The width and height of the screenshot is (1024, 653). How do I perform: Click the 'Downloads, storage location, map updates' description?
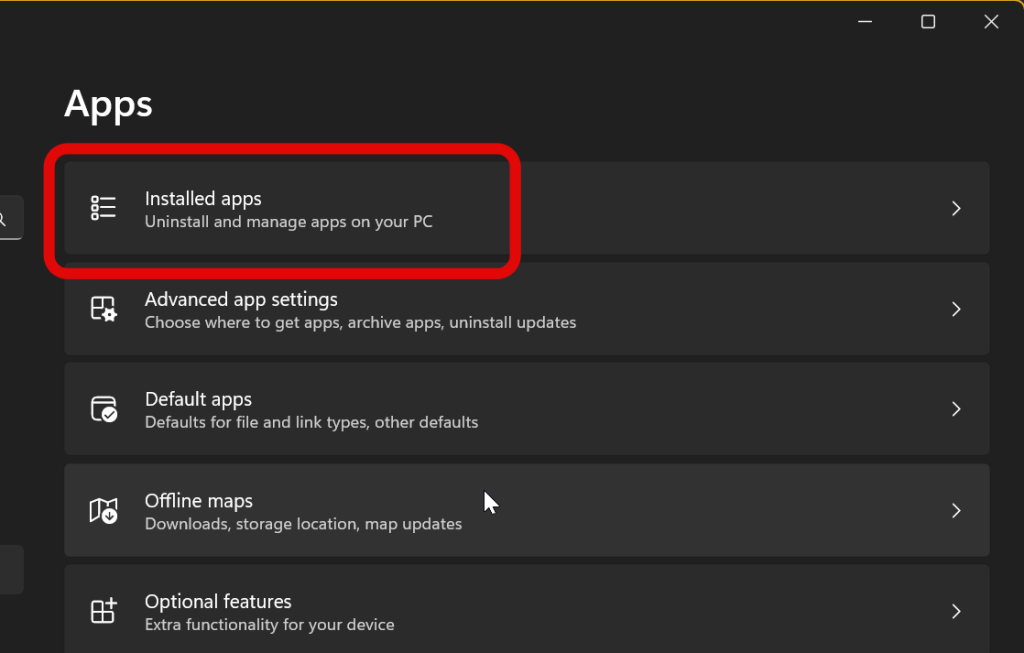click(303, 524)
